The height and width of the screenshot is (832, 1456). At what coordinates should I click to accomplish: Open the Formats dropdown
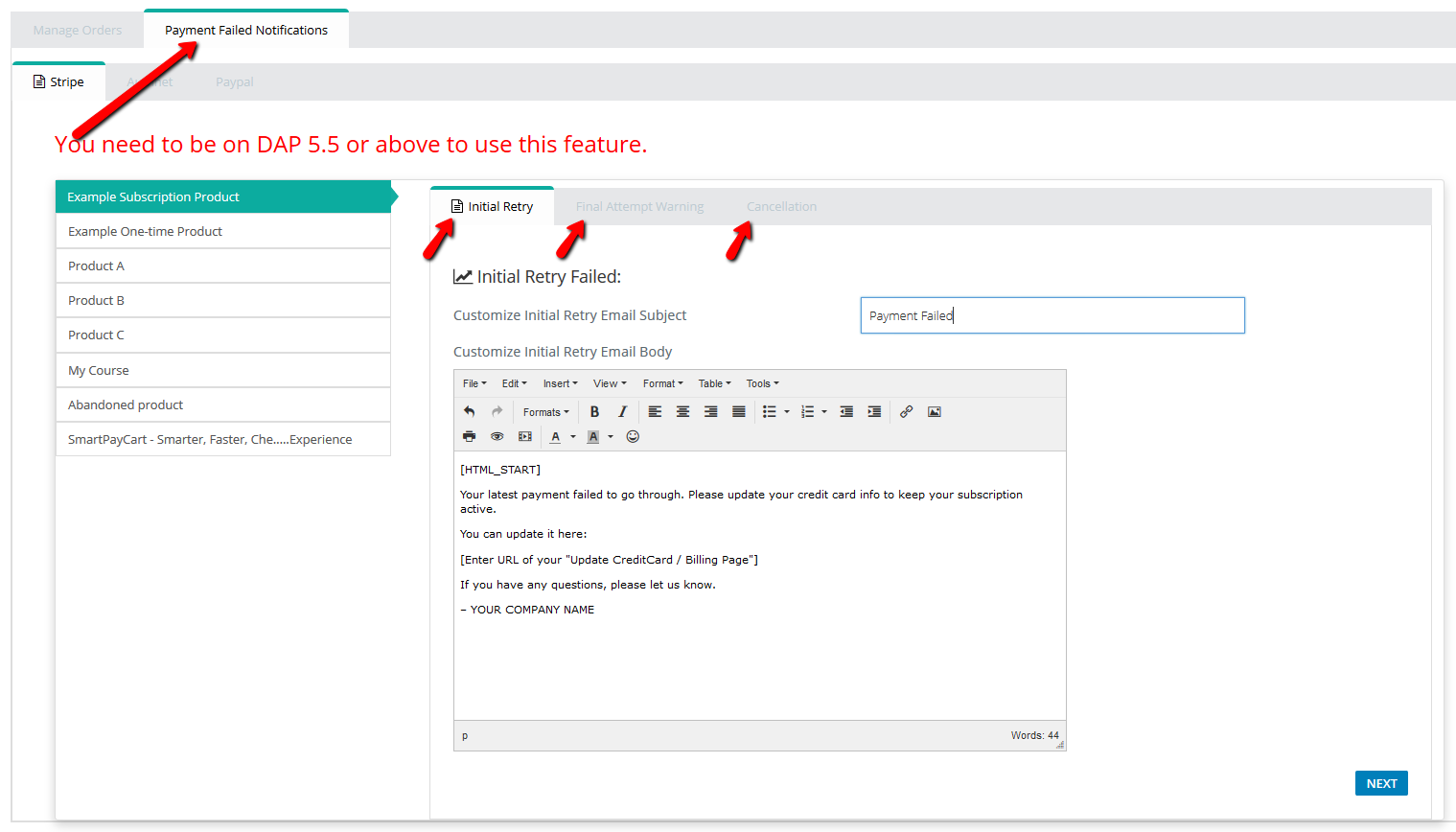[x=545, y=412]
